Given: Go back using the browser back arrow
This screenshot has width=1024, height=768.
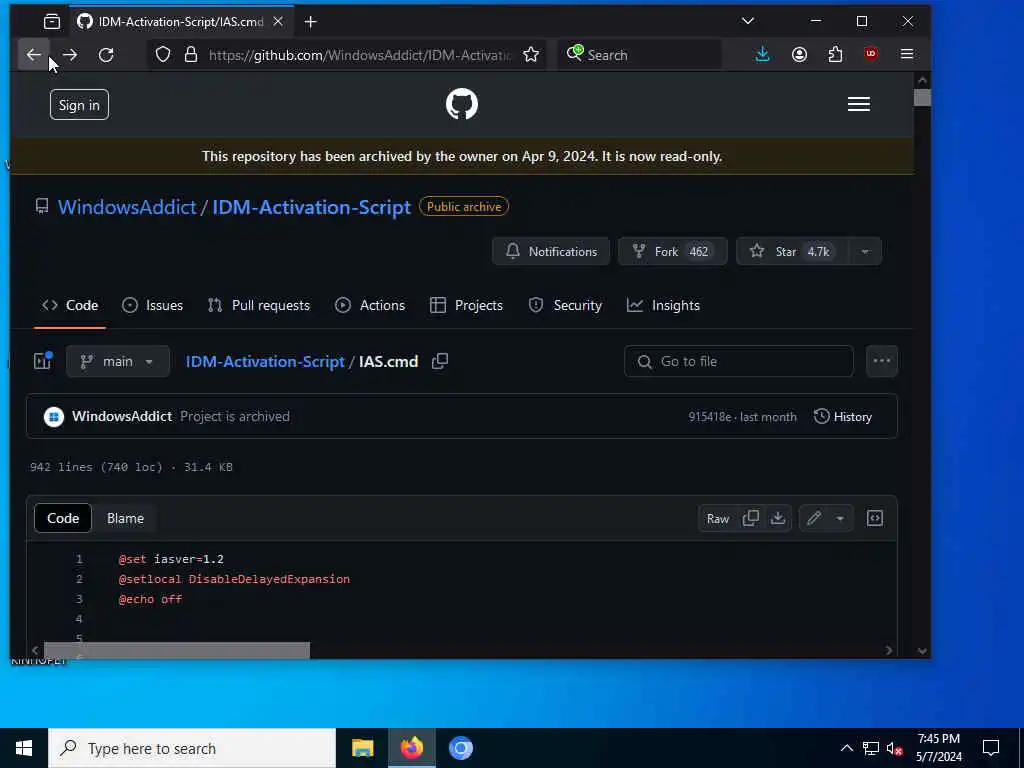Looking at the screenshot, I should pyautogui.click(x=33, y=55).
